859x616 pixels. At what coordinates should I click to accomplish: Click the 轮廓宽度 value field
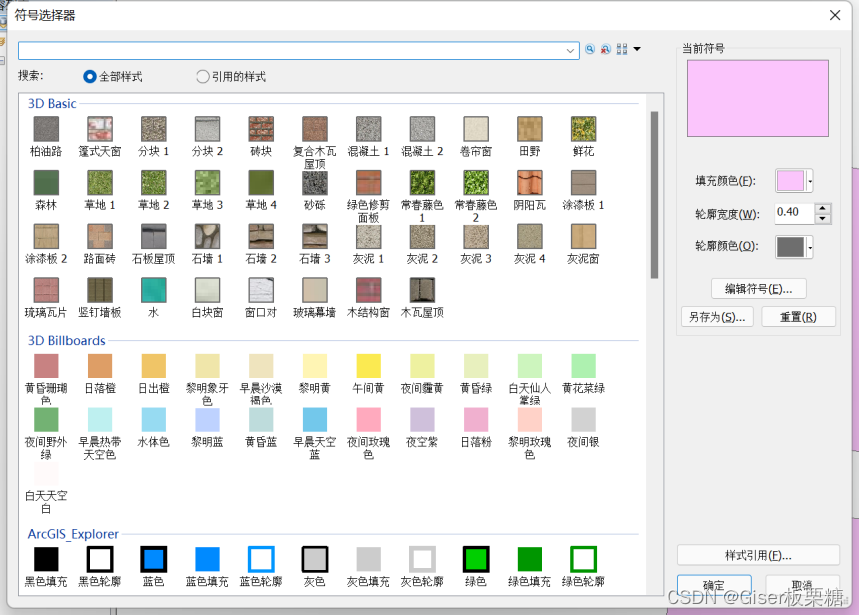point(794,213)
